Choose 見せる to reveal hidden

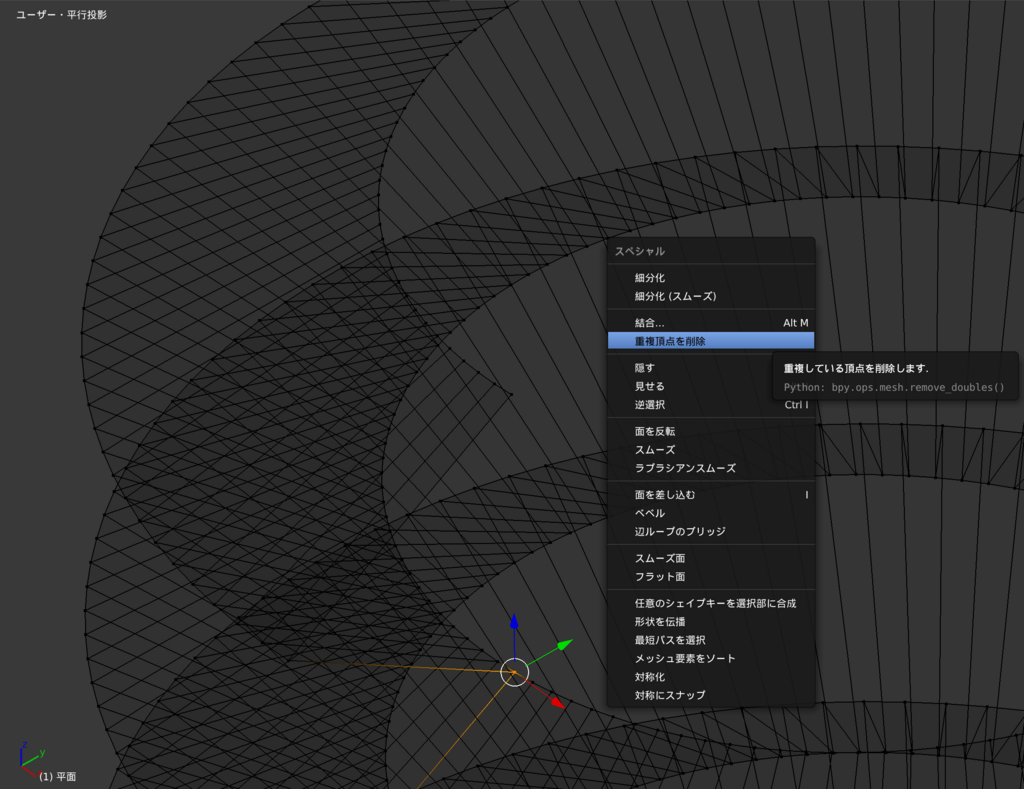coord(711,386)
